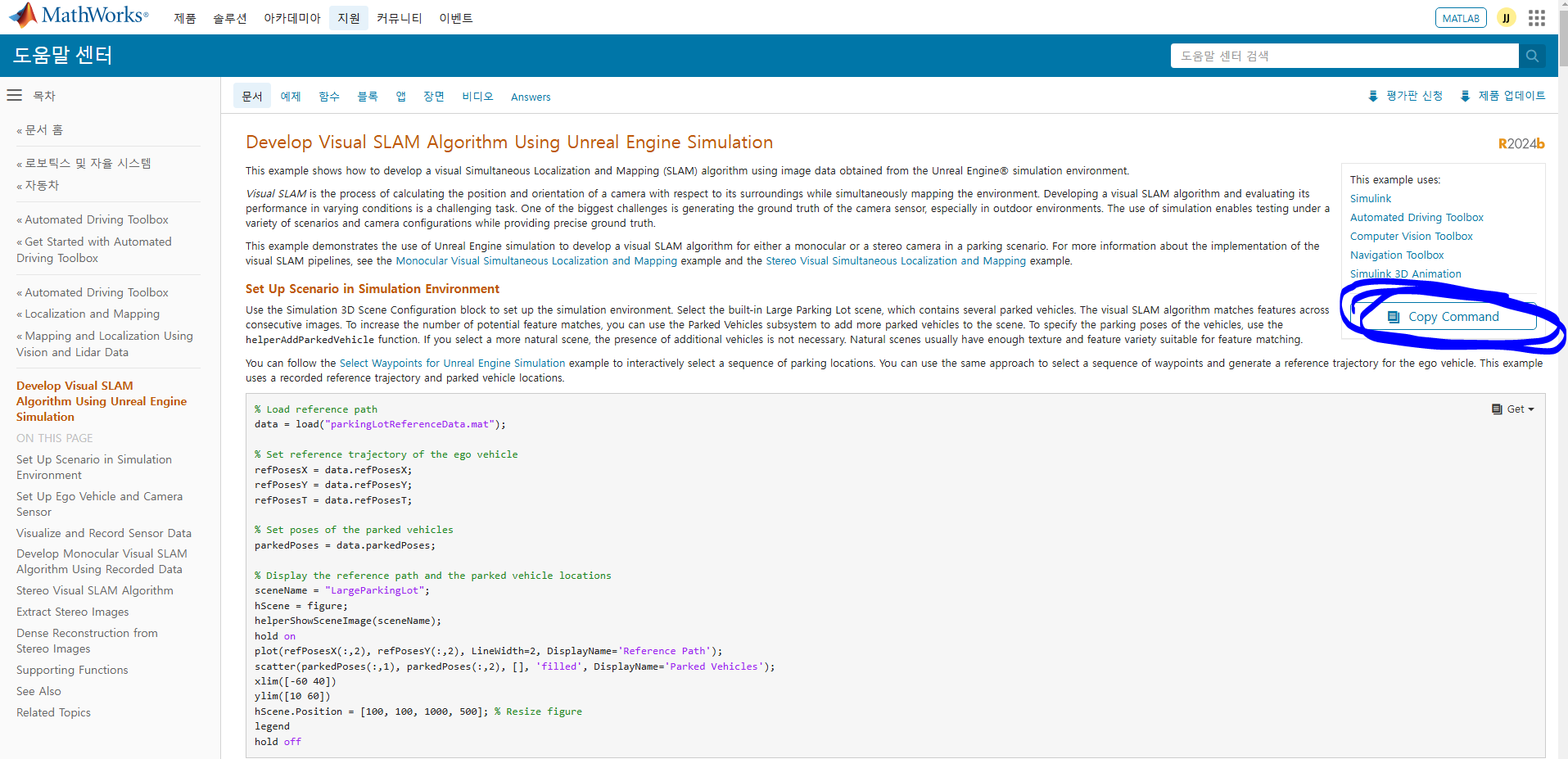
Task: Select the 앱 tab
Action: [x=401, y=97]
